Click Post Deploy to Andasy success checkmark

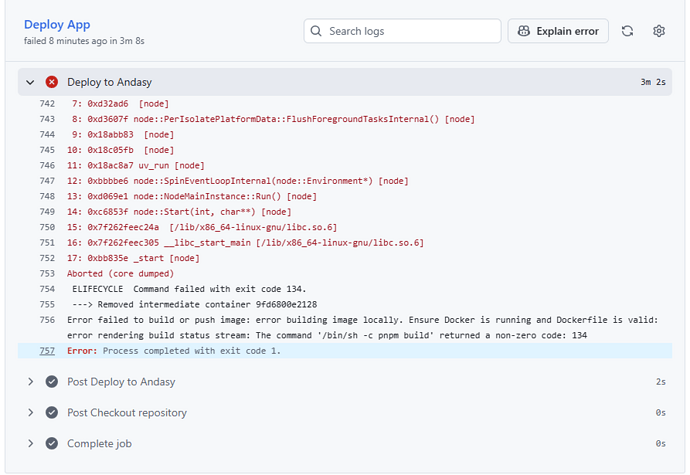(52, 382)
